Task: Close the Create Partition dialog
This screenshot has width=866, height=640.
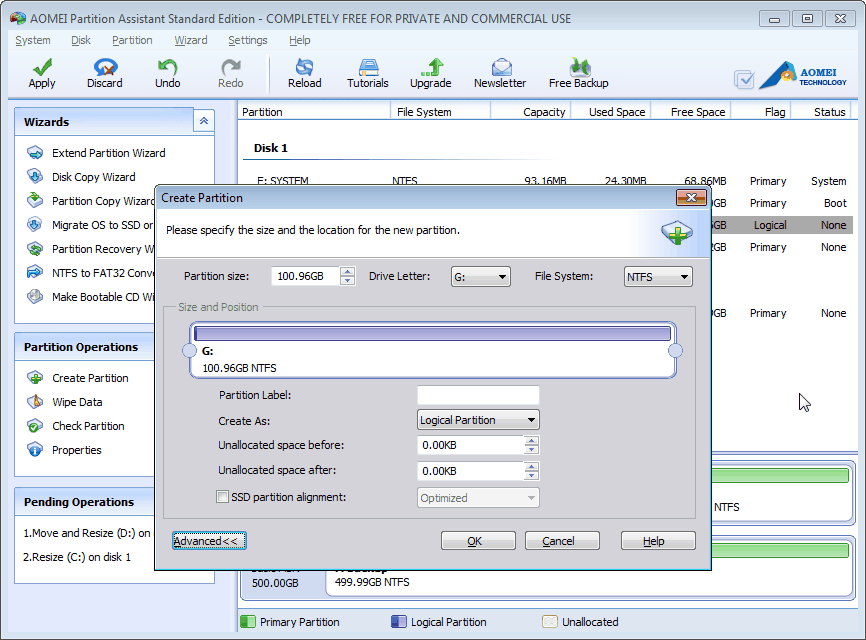Action: pos(691,198)
